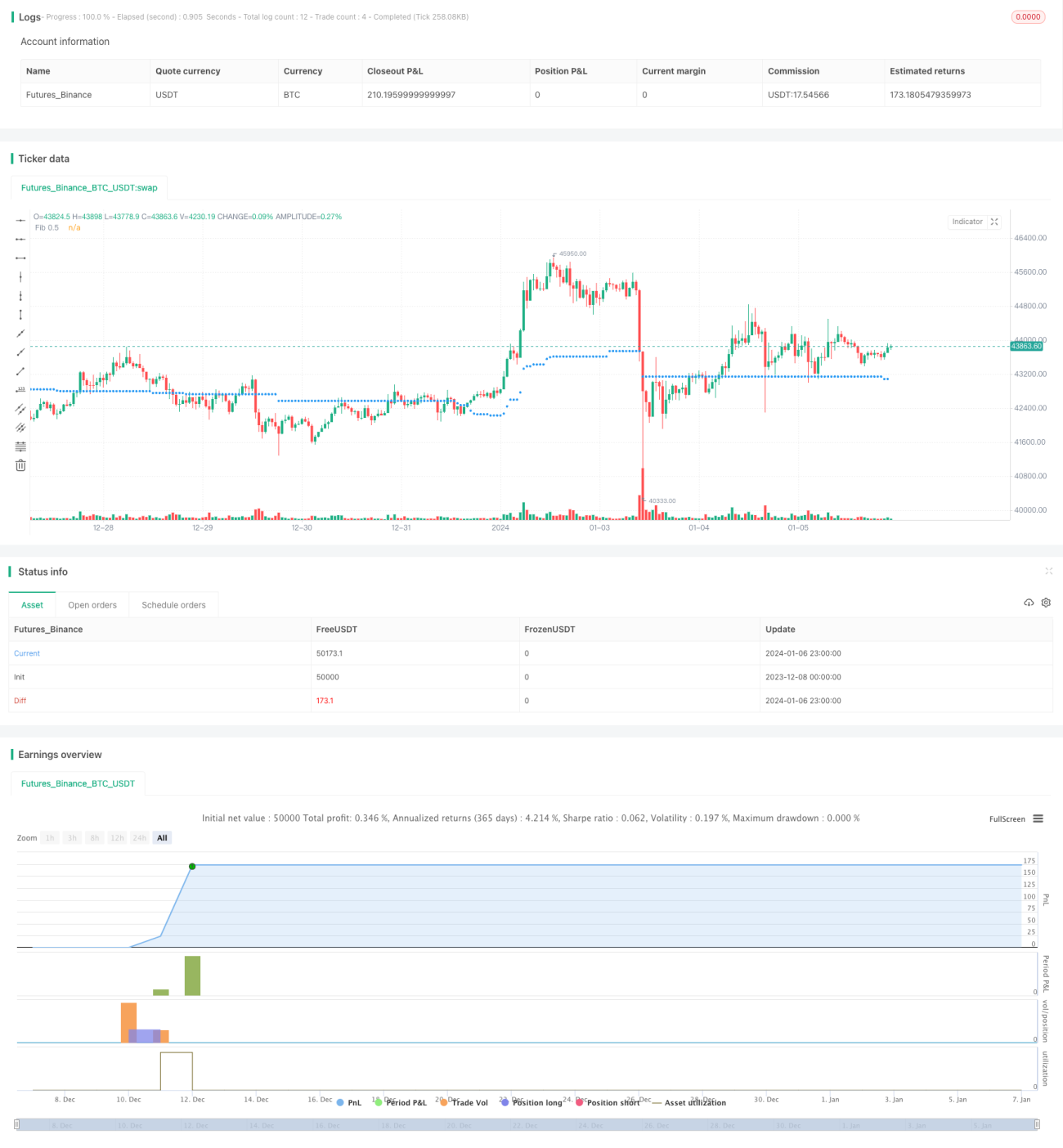Click the trash icon to delete drawings
Viewport: 1063px width, 1148px height.
coord(20,465)
